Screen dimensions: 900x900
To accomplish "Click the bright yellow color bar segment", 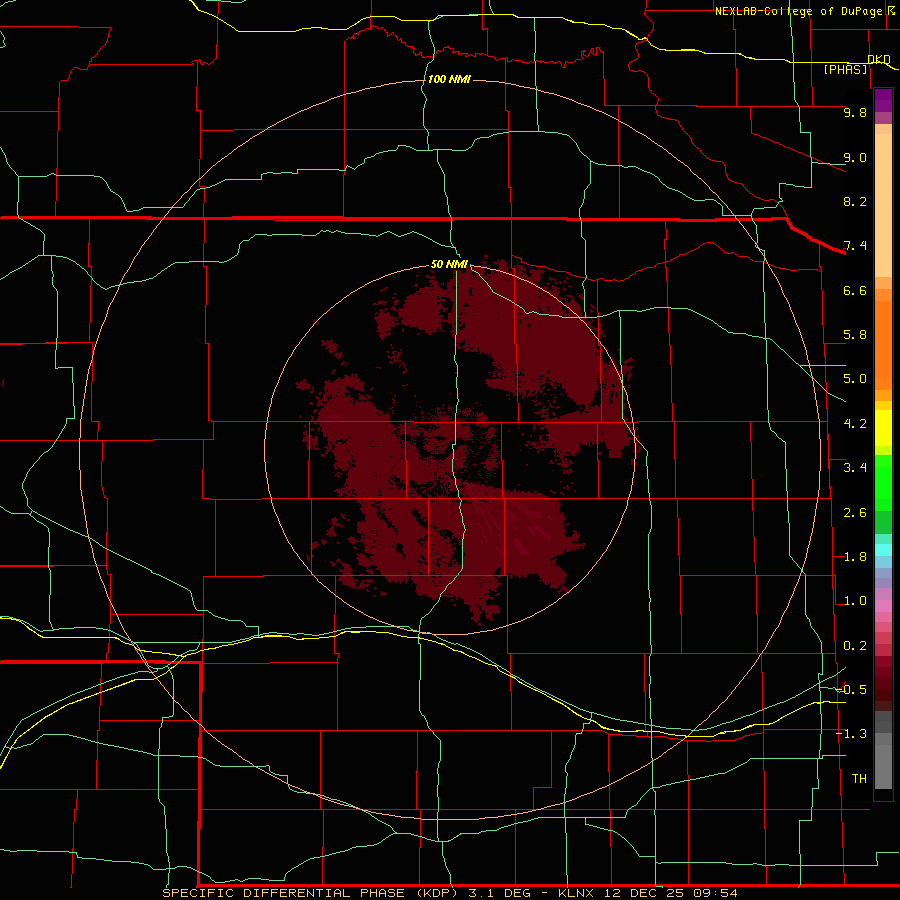I will pyautogui.click(x=883, y=428).
